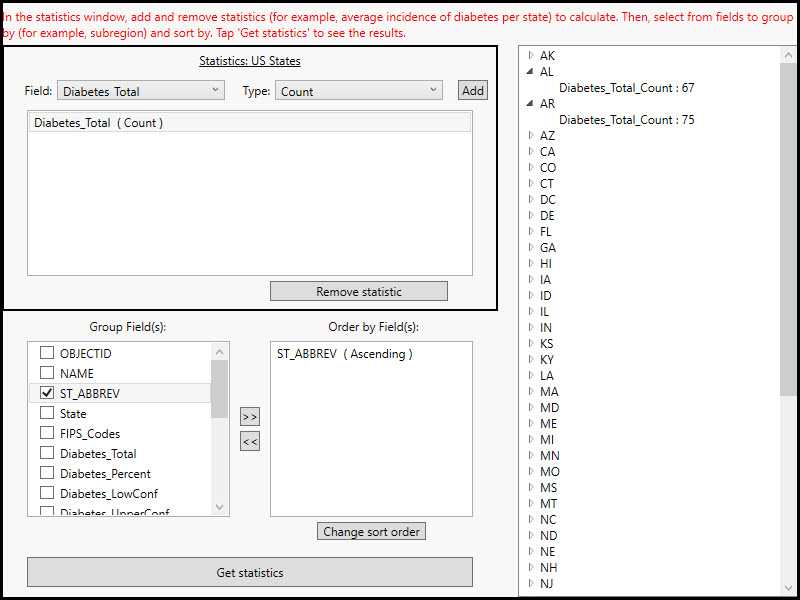Expand the ME tree node
Image resolution: width=800 pixels, height=600 pixels.
[x=531, y=423]
